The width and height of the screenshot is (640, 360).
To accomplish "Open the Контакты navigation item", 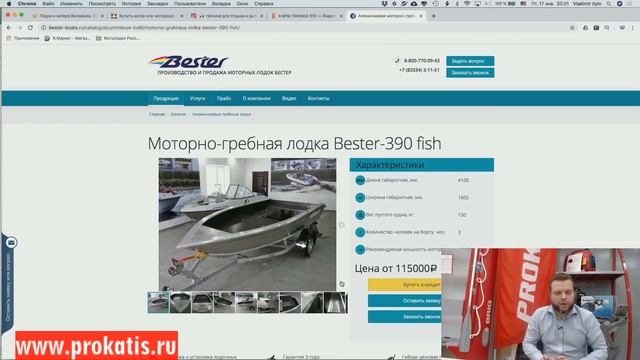I will click(x=318, y=98).
